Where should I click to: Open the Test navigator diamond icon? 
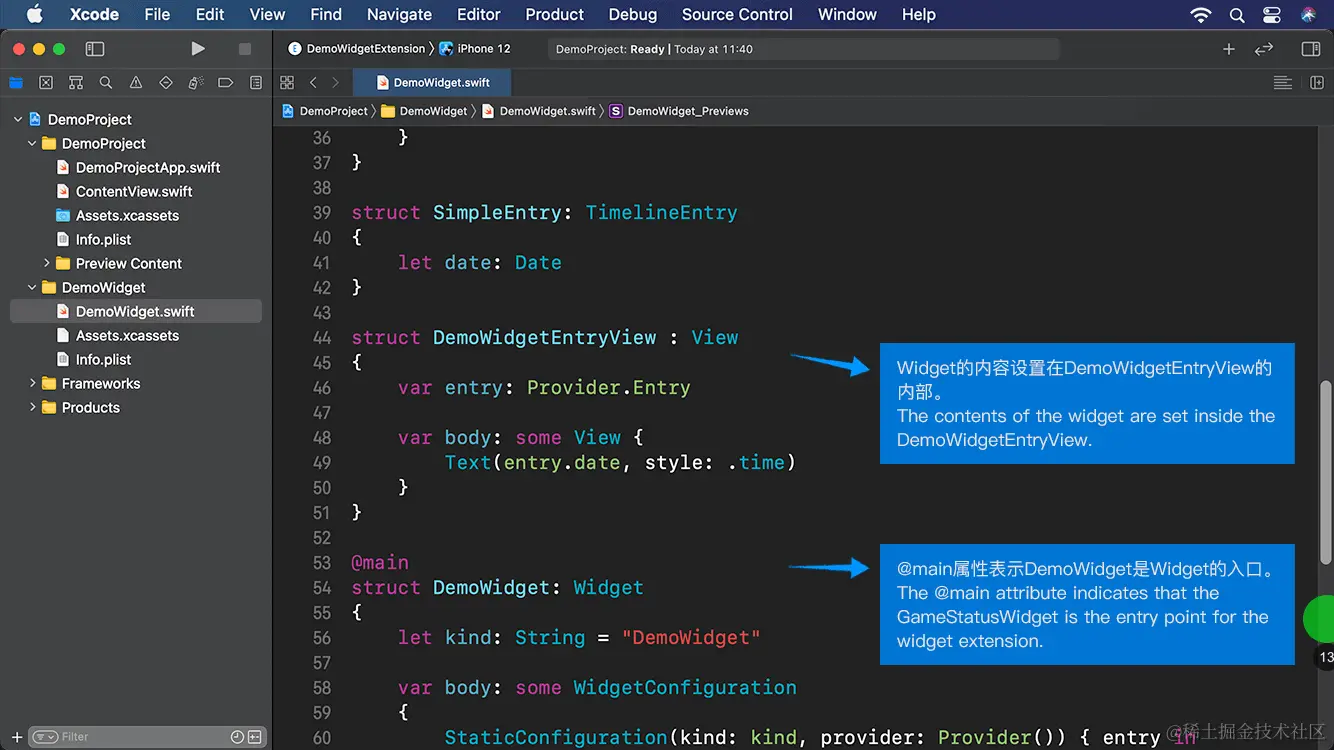(x=166, y=83)
